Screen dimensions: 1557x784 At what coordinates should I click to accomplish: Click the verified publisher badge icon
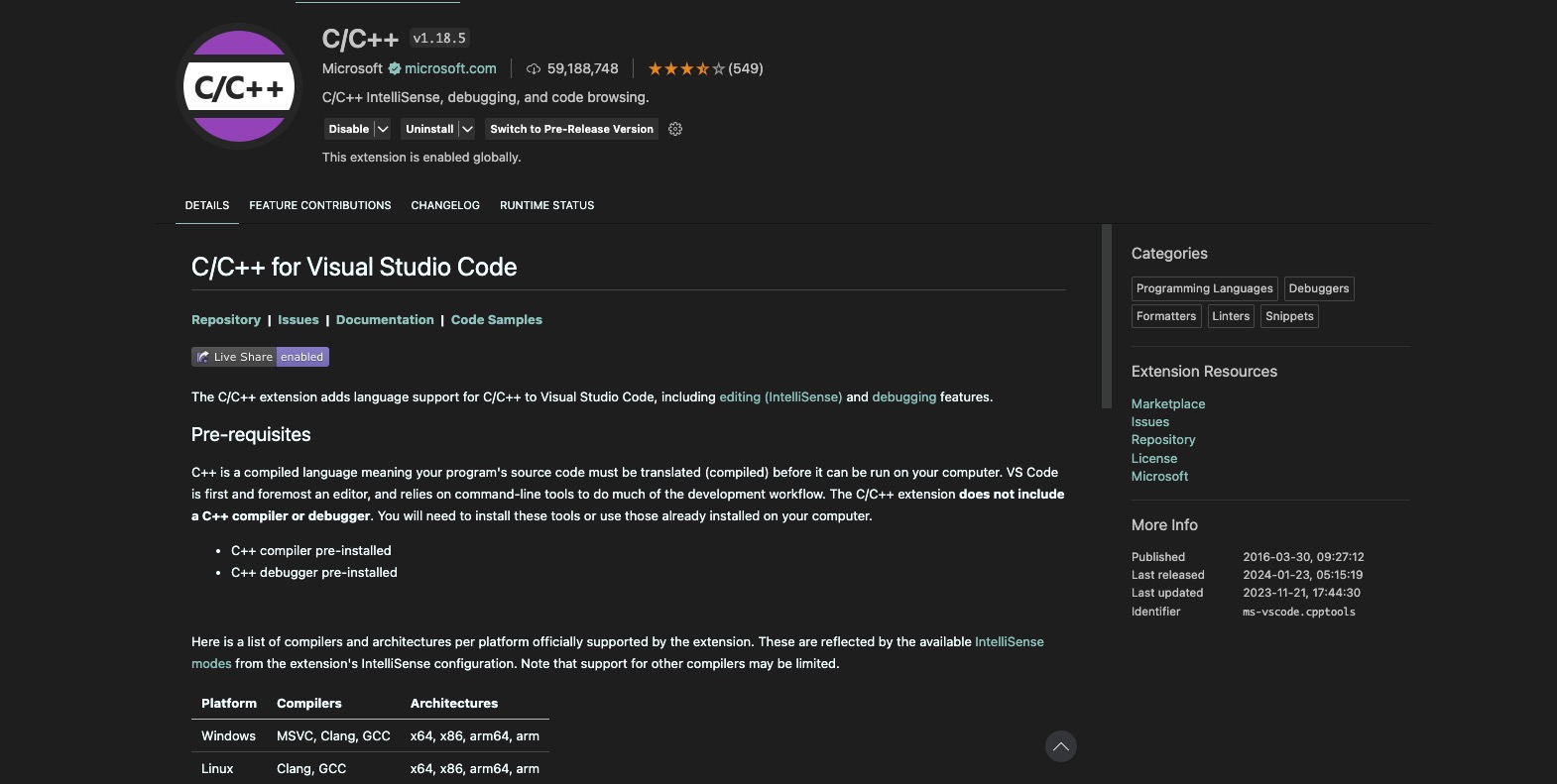[x=395, y=68]
